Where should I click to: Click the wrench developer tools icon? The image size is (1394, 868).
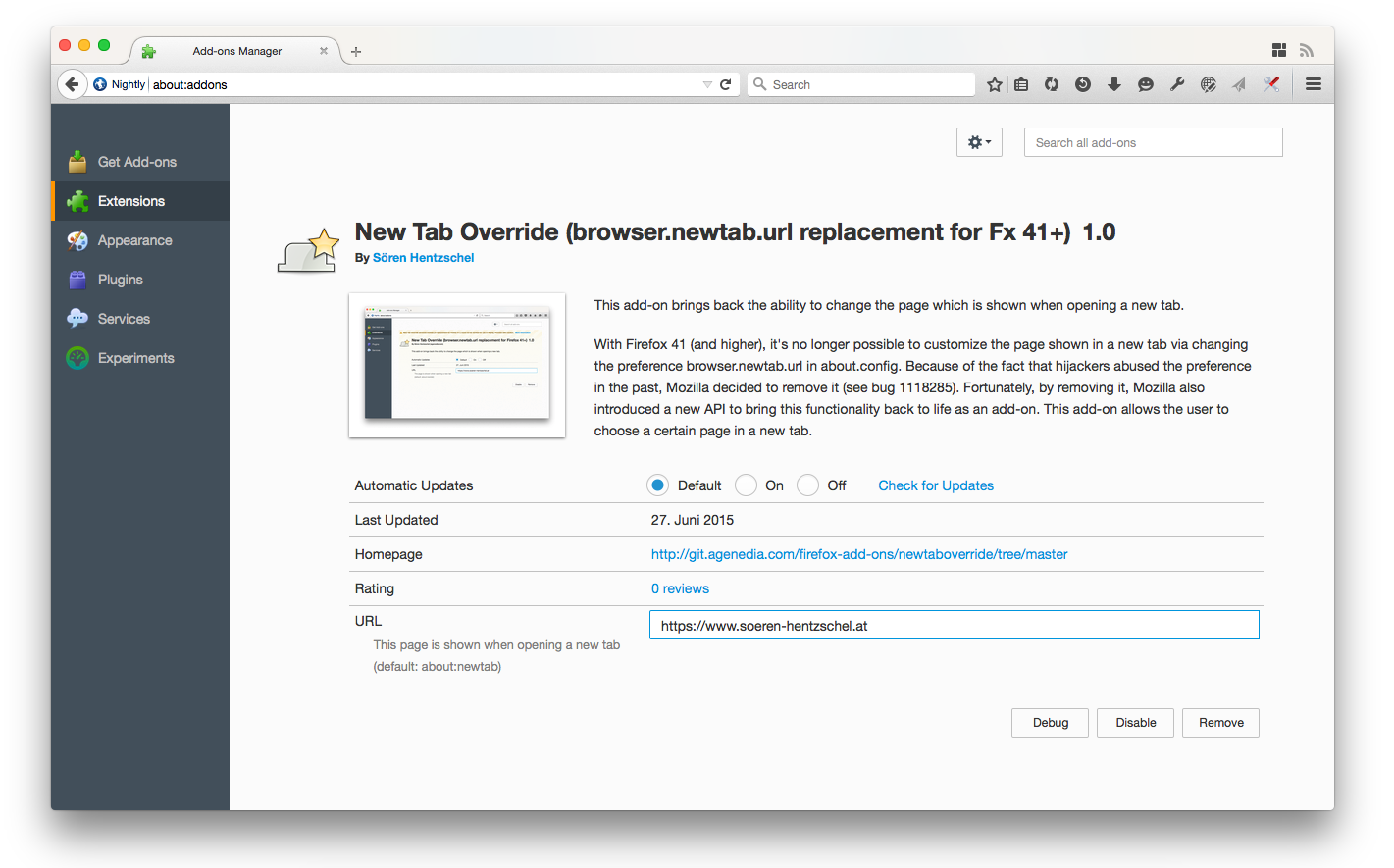click(x=1176, y=84)
